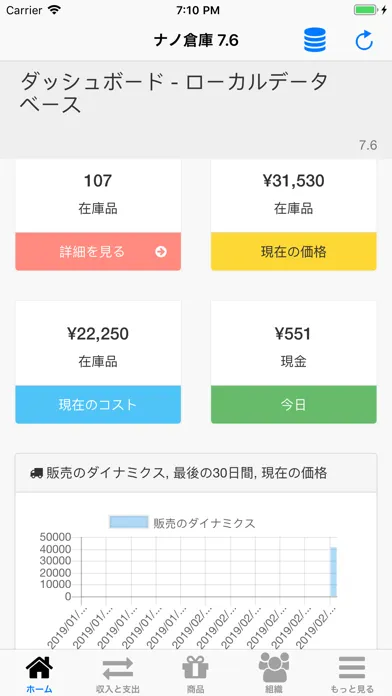Tap the battery status indicator

pyautogui.click(x=367, y=10)
